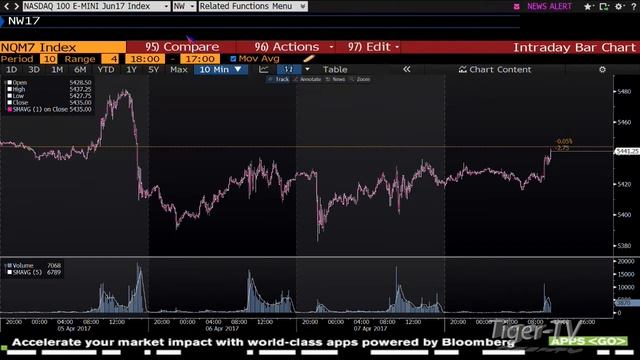The width and height of the screenshot is (640, 360).
Task: Select the 3D range tab
Action: (x=34, y=69)
